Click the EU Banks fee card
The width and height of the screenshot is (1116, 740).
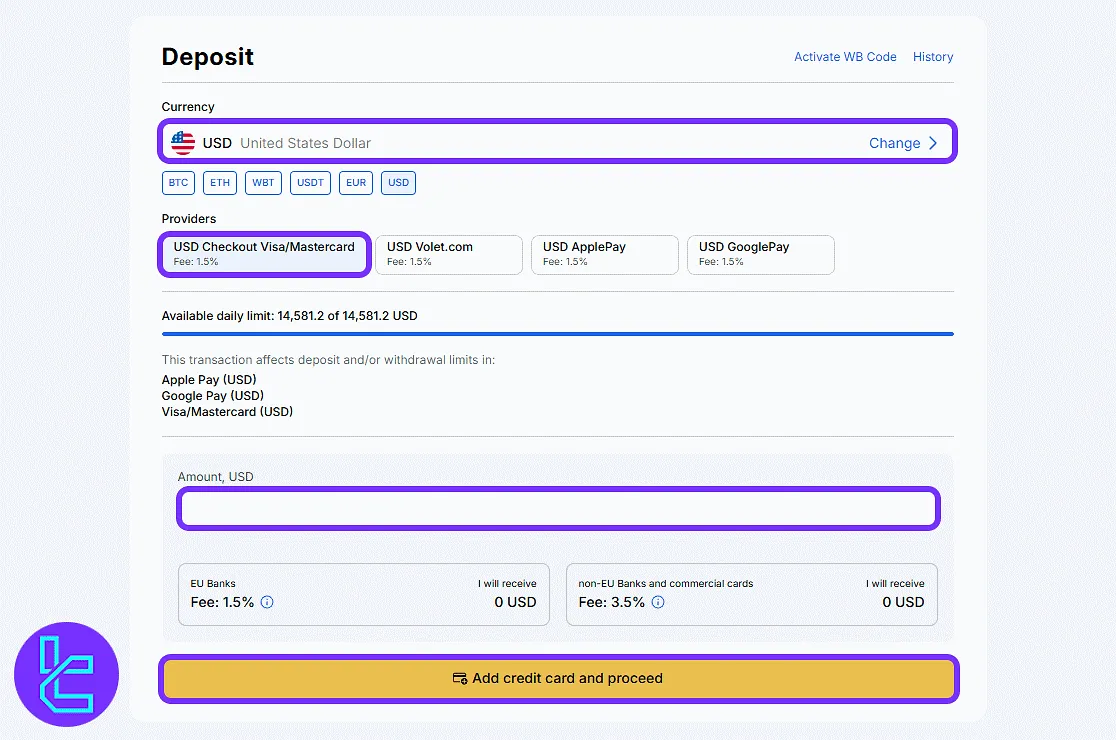point(364,595)
